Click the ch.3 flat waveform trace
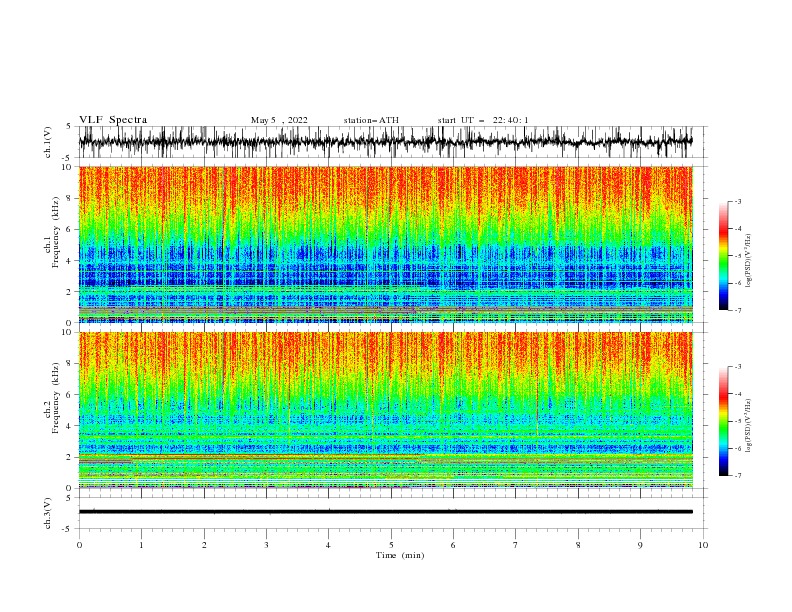Viewport: 792px width, 612px height. [385, 512]
